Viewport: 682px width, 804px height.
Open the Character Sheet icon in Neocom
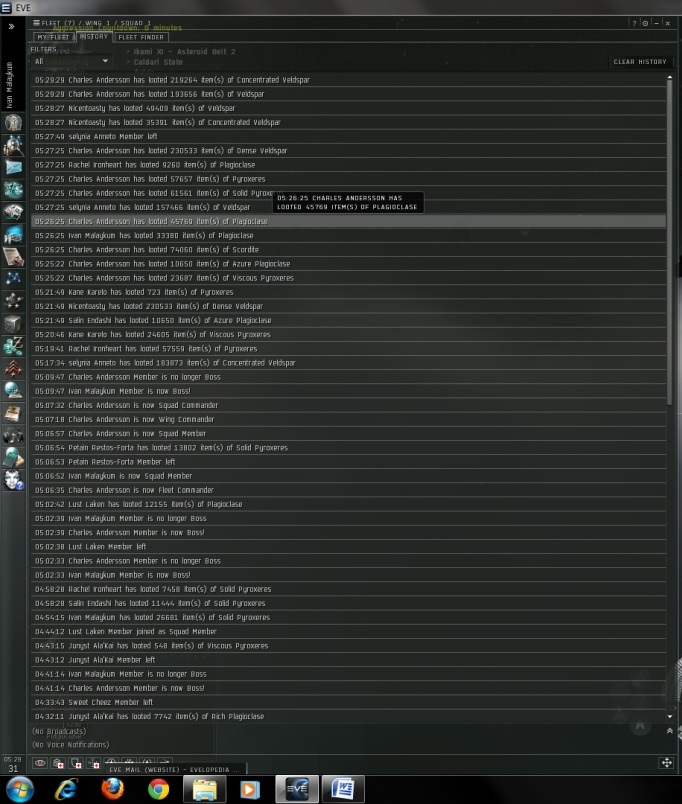click(x=13, y=123)
